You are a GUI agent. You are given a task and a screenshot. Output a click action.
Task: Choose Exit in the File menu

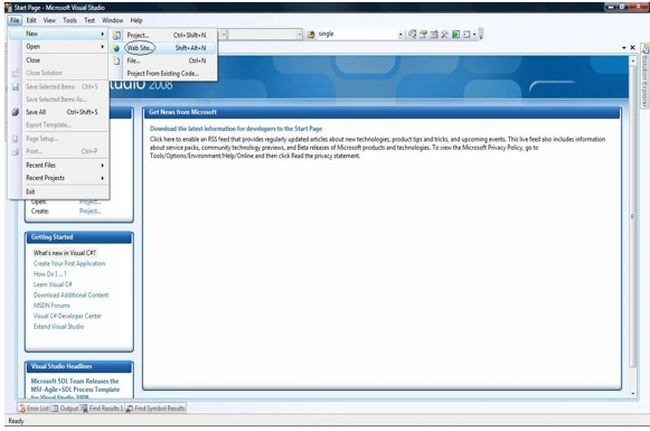click(x=58, y=192)
